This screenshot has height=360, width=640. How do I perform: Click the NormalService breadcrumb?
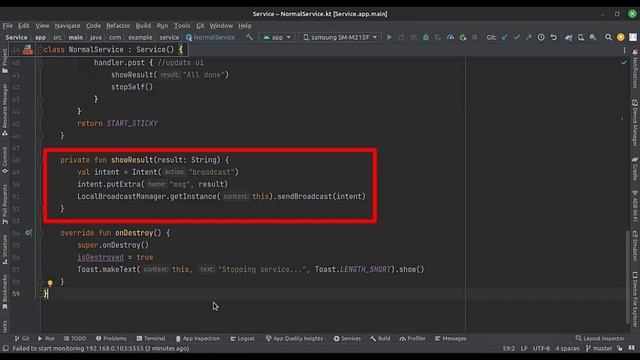tap(211, 37)
